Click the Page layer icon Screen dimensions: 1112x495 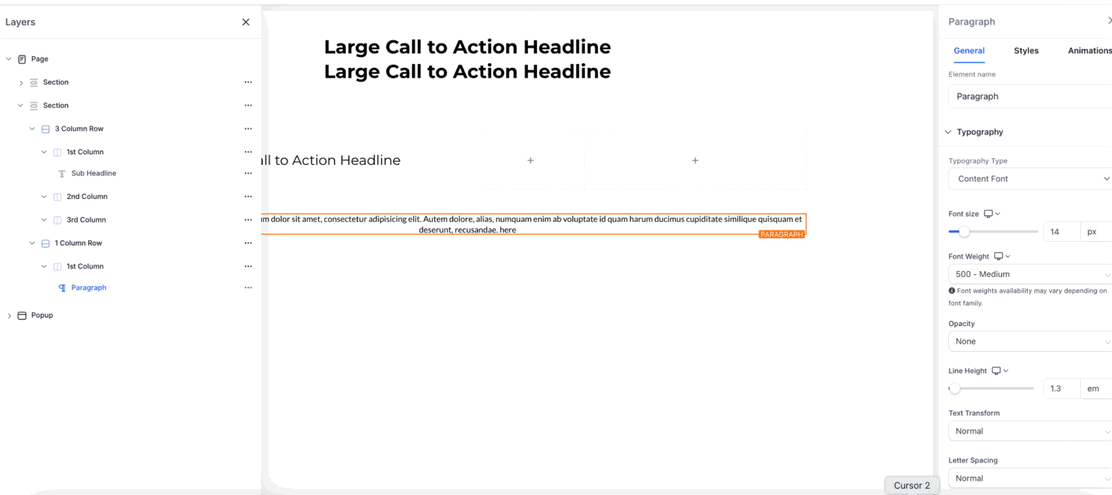(22, 59)
